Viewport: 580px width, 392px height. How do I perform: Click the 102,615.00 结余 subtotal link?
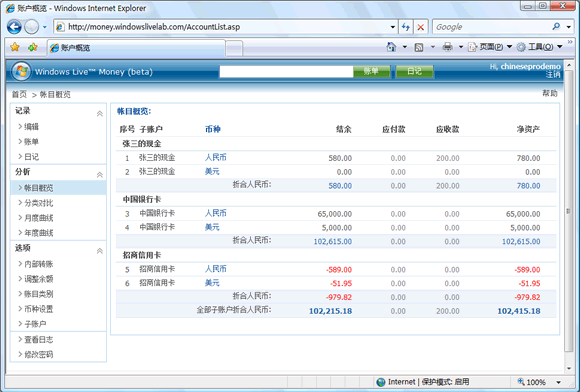tap(333, 241)
